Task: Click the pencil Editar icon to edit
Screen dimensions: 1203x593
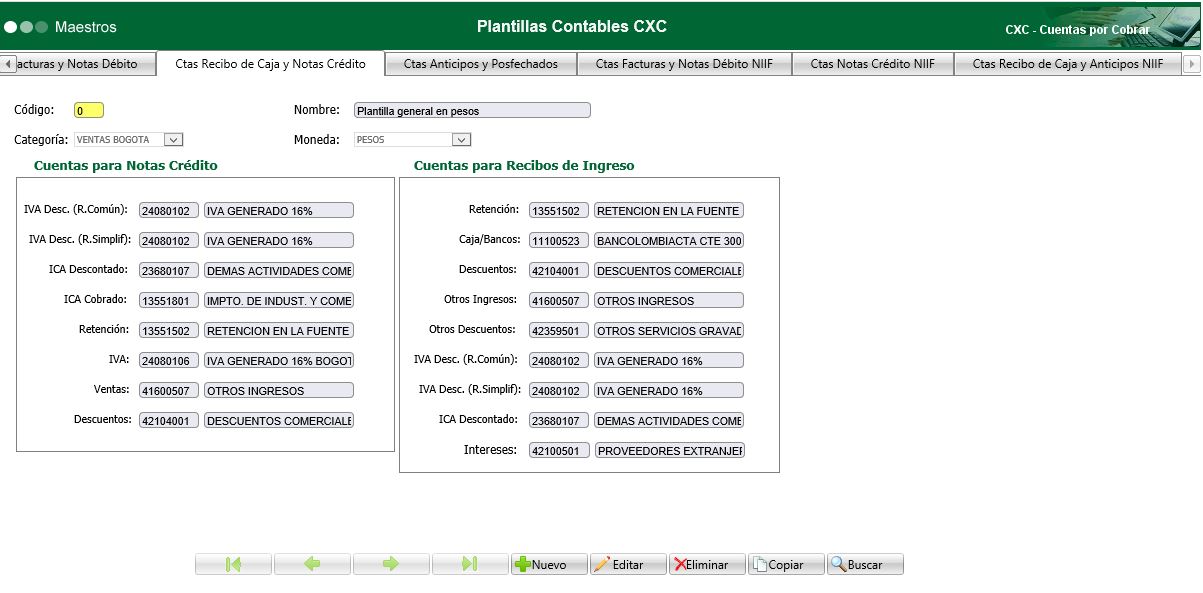Action: pos(628,563)
